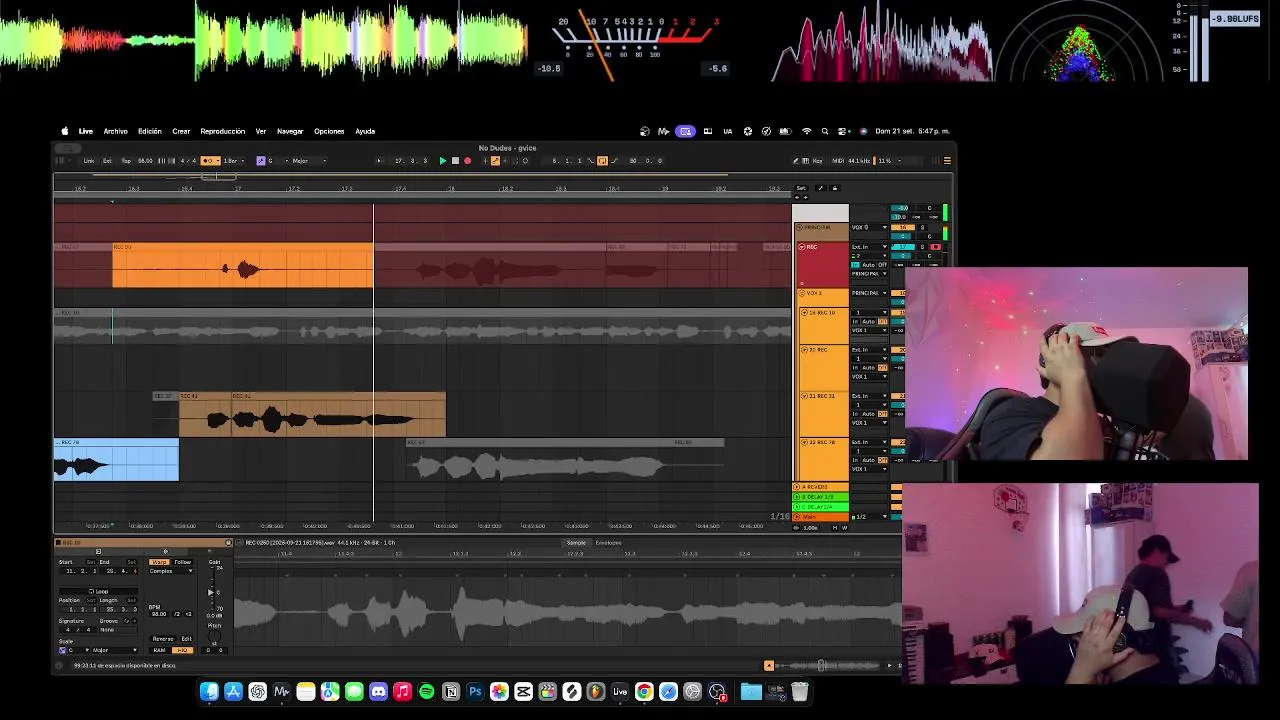
Task: Click the Set locator button above tracks
Action: pos(801,188)
